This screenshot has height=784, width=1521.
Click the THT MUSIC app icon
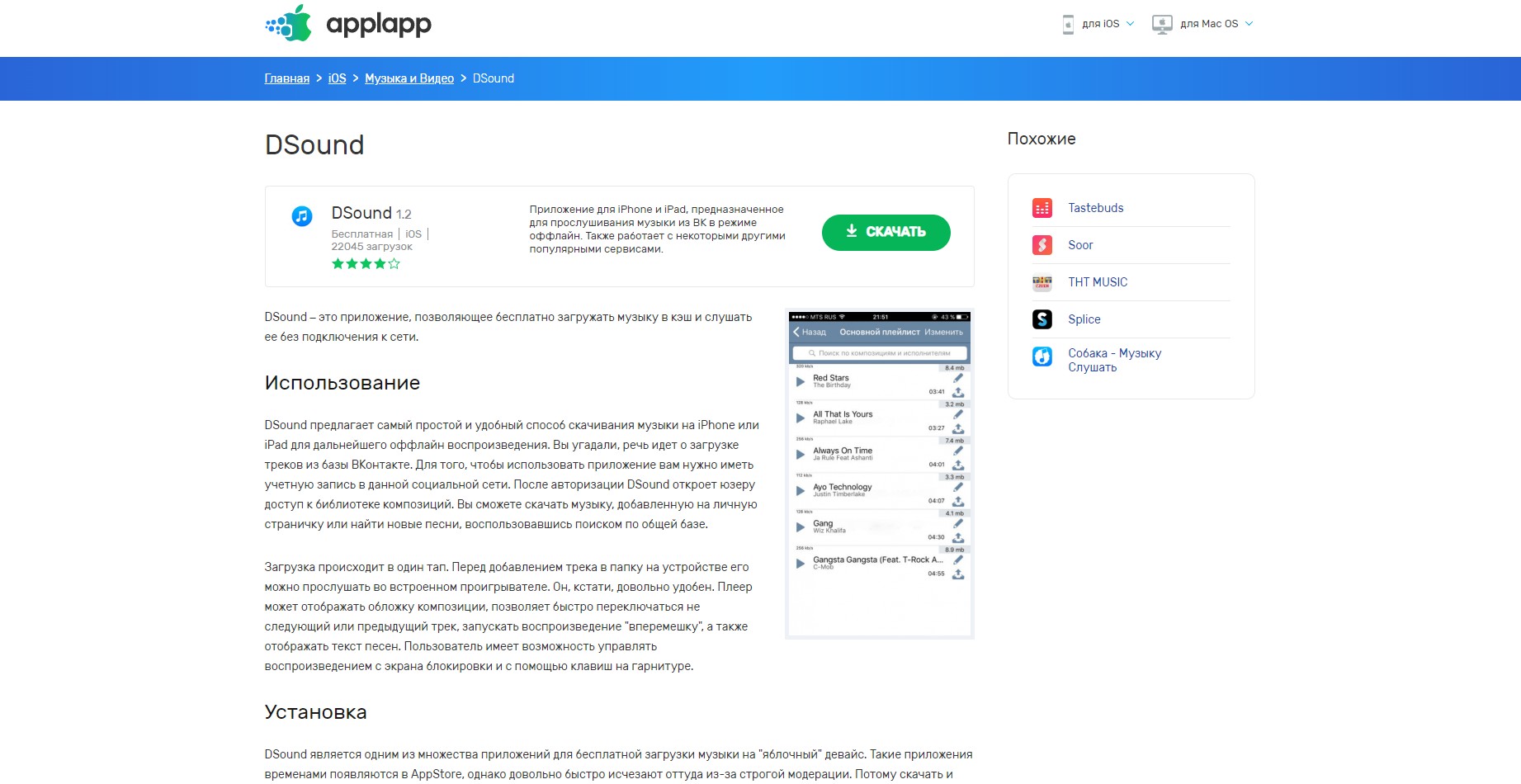pos(1042,282)
